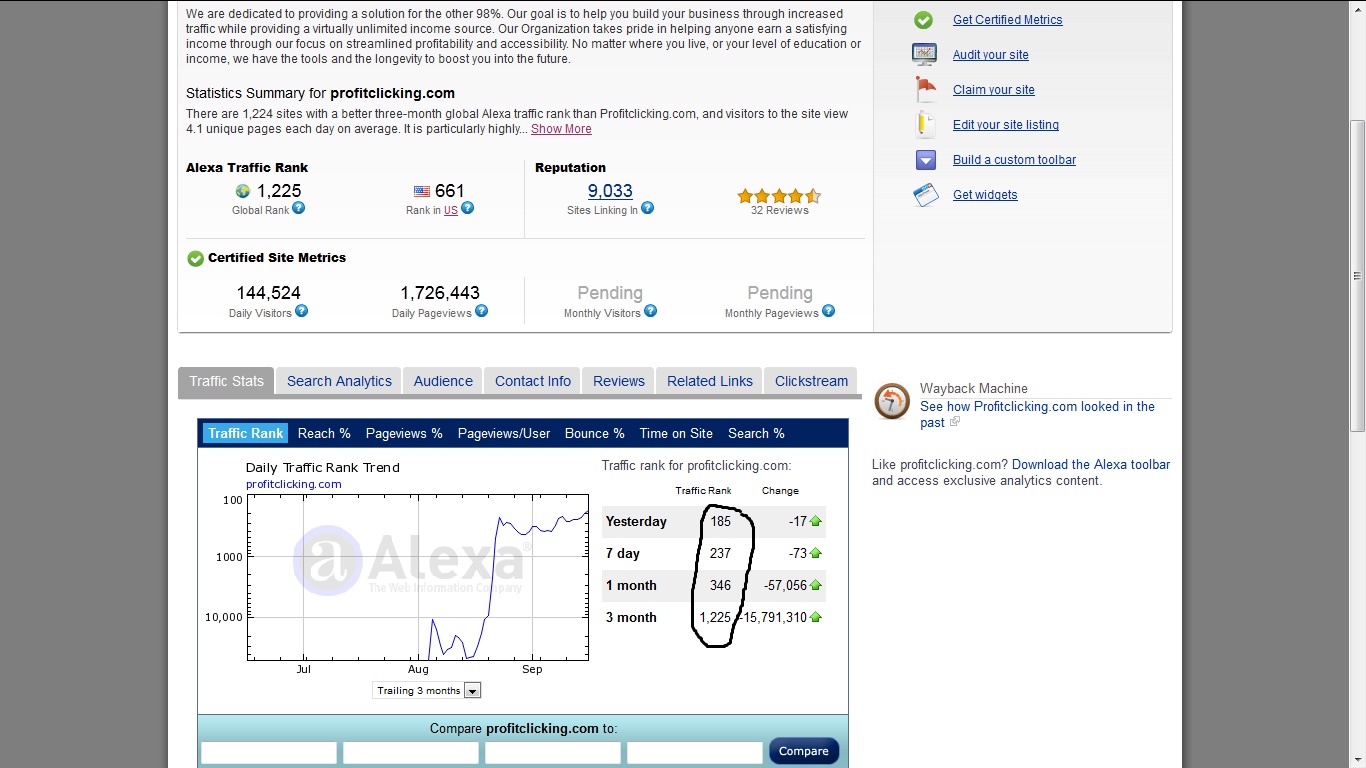Click green up arrow in 7 day row

pos(816,553)
